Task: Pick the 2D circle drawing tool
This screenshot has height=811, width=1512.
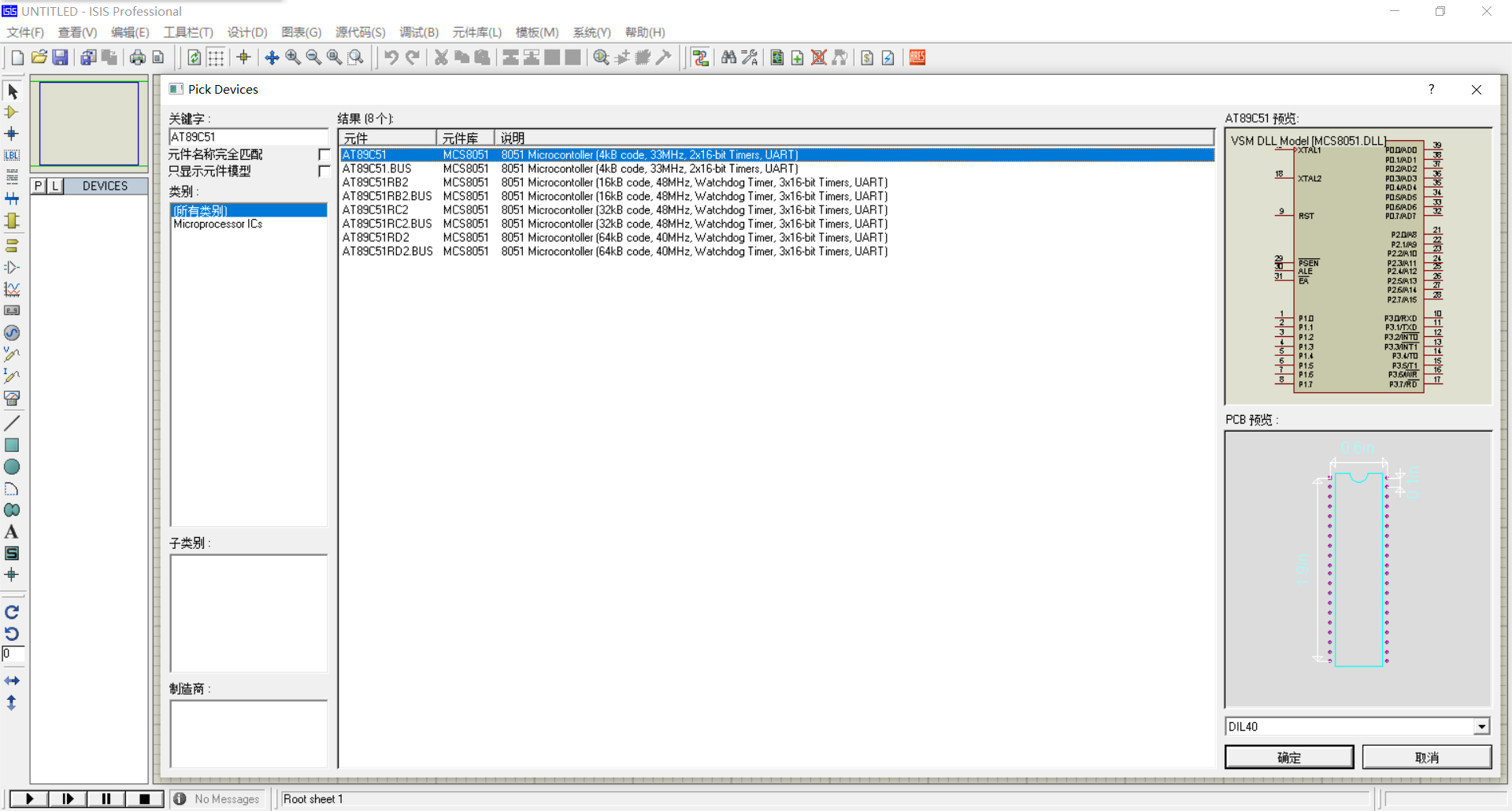Action: pos(12,467)
